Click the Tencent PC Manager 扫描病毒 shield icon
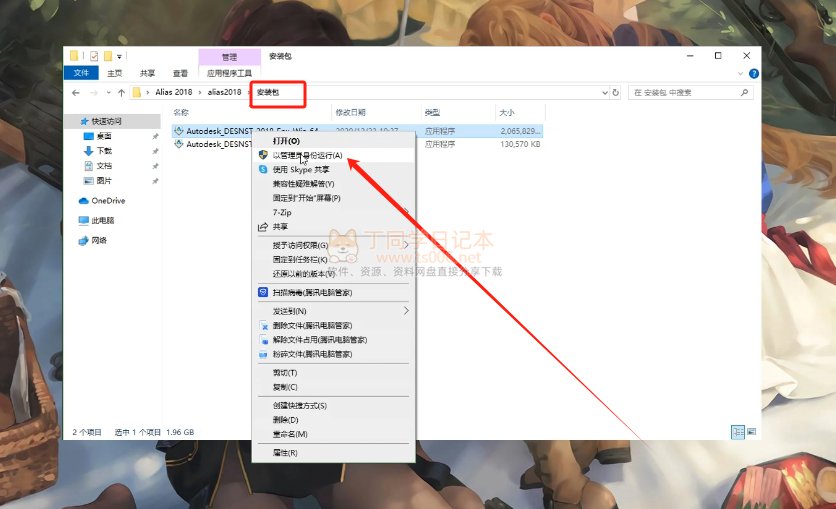Screen dimensions: 836x509 263,292
